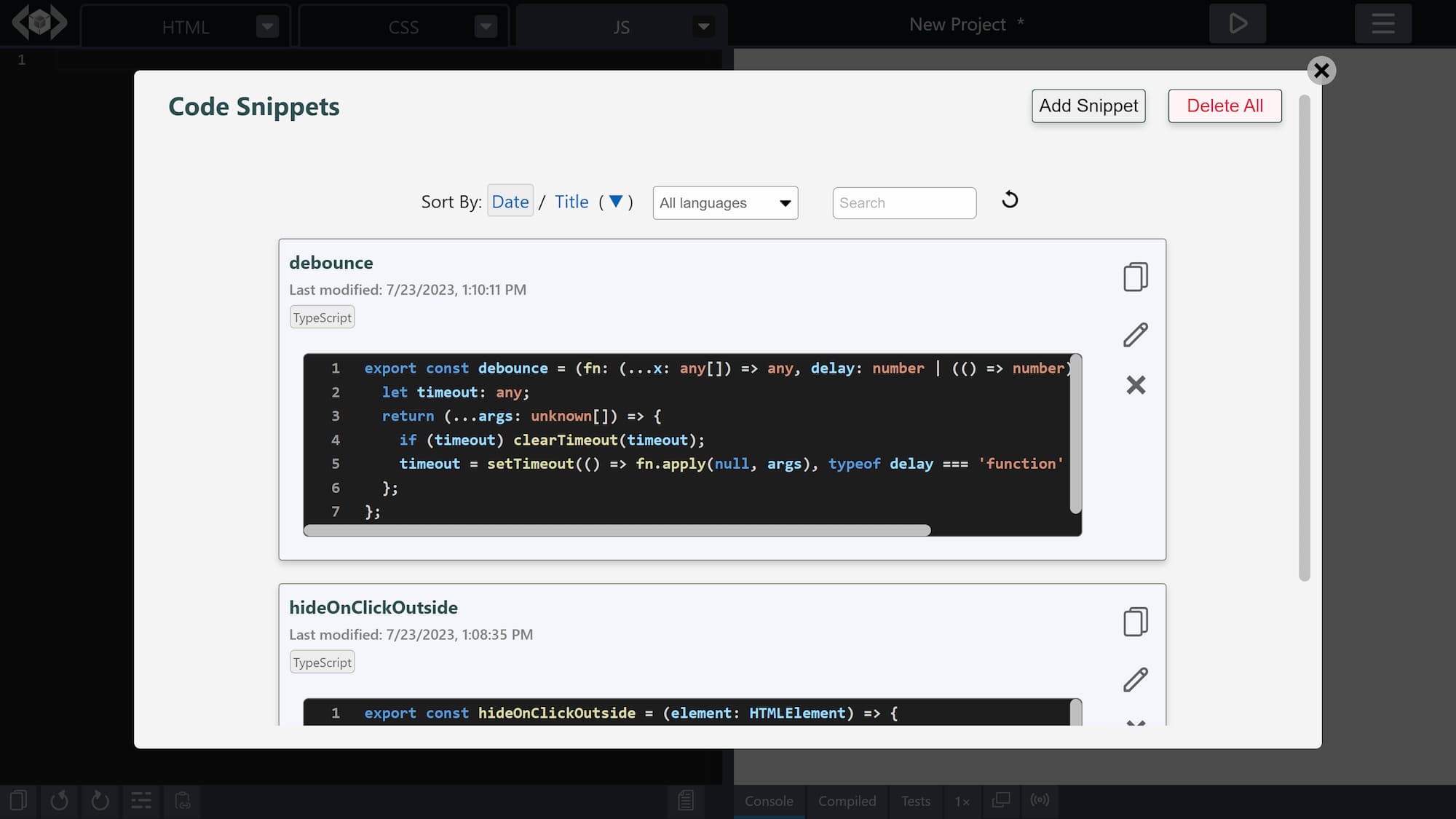Copy the debounce snippet to clipboard
Viewport: 1456px width, 819px height.
tap(1135, 277)
